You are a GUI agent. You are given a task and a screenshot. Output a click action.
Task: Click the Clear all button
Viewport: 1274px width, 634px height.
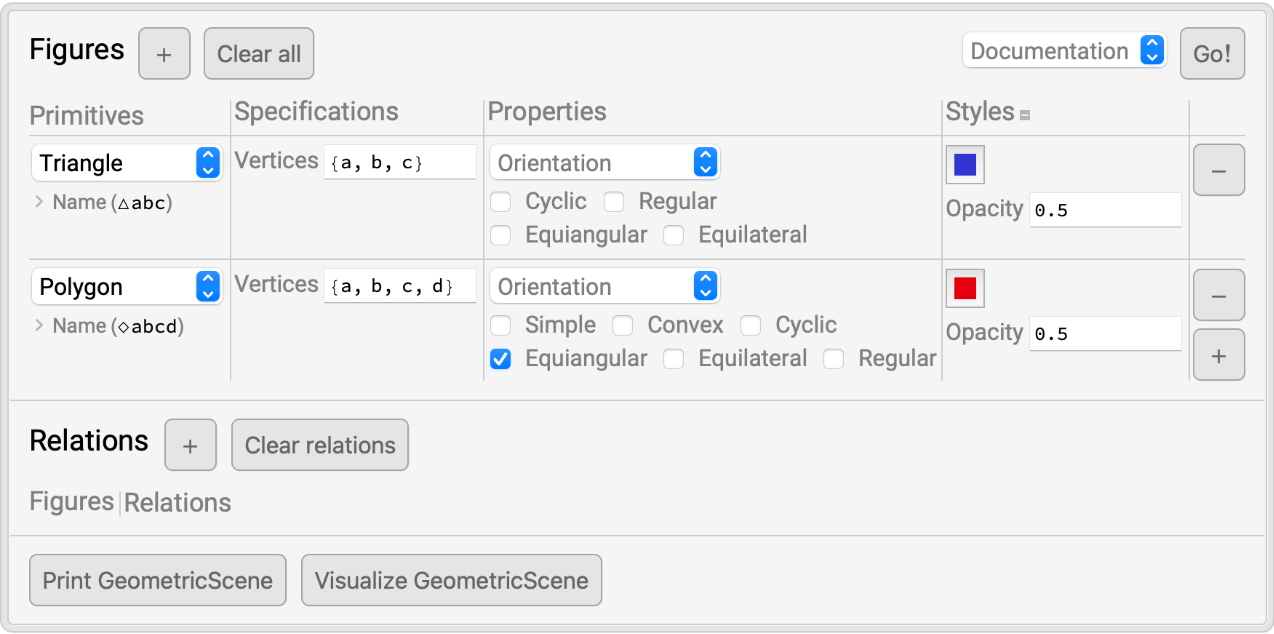[259, 54]
